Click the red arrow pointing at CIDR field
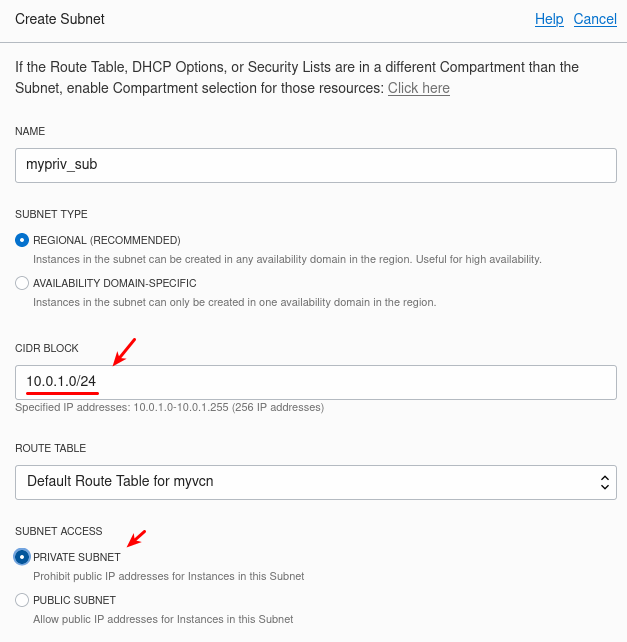 click(124, 352)
